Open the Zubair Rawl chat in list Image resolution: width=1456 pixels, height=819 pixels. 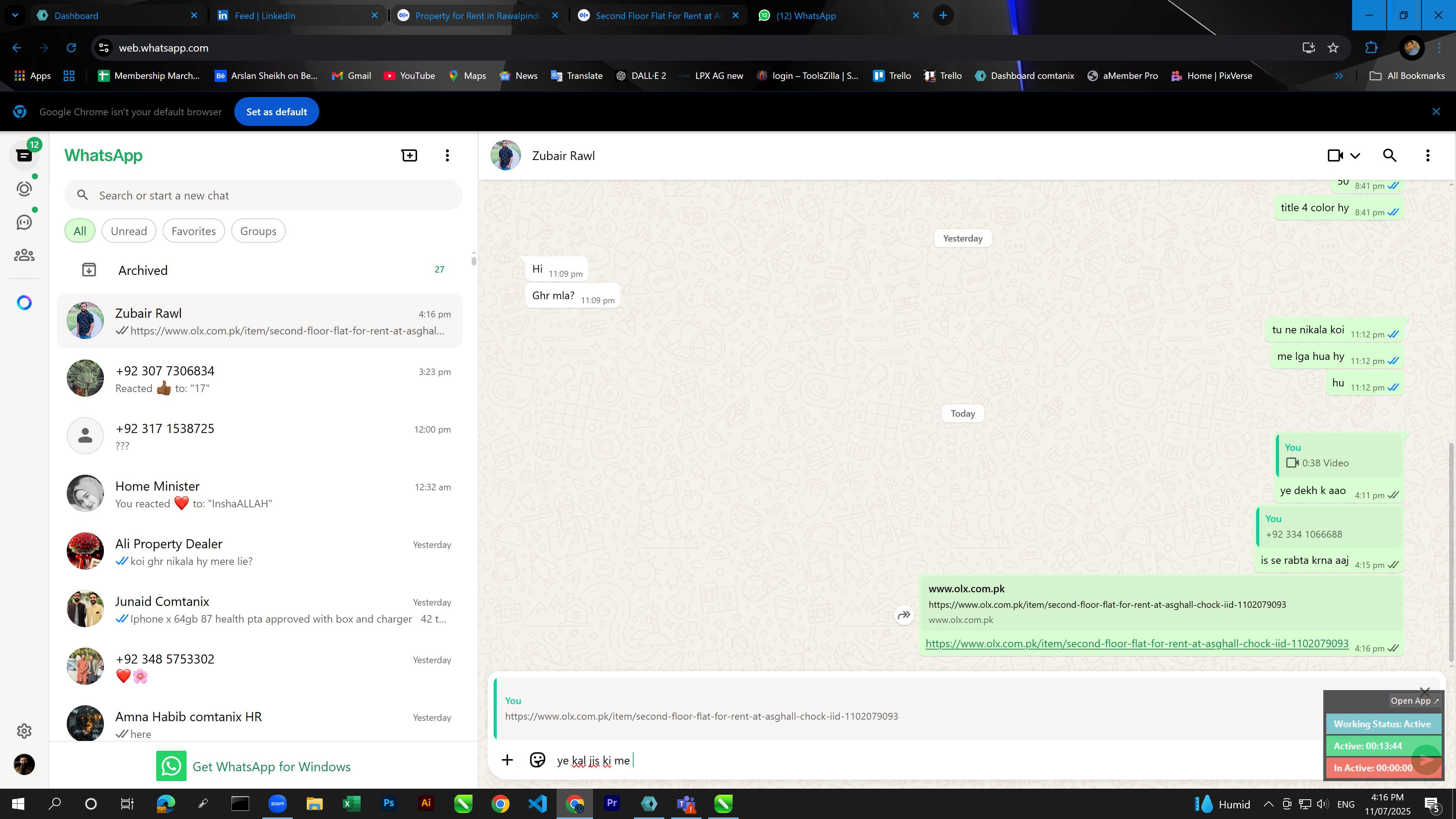(260, 321)
